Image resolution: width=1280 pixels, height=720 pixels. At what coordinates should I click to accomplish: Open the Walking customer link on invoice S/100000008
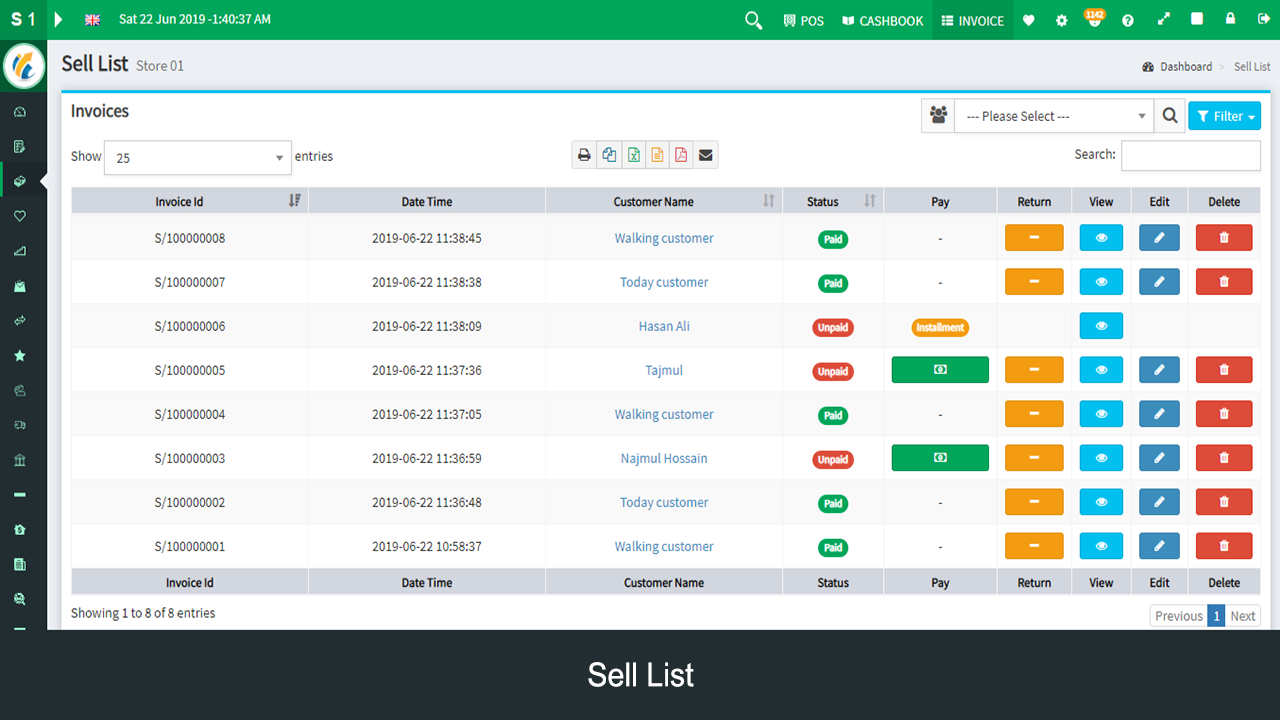click(x=663, y=238)
